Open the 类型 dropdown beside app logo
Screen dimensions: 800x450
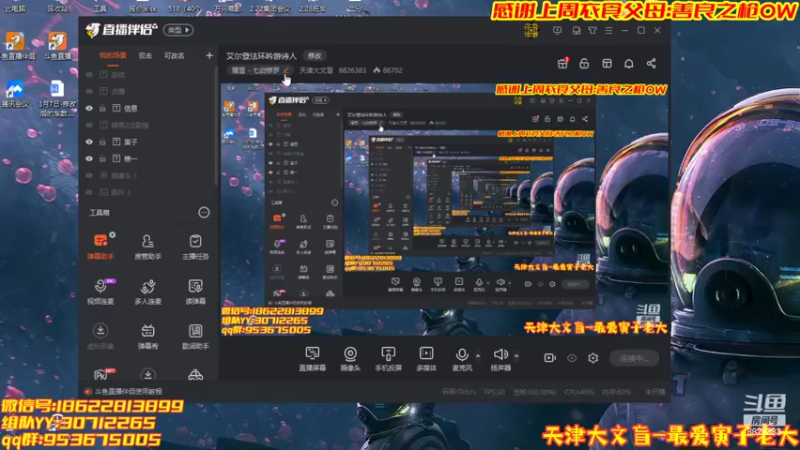[x=179, y=30]
